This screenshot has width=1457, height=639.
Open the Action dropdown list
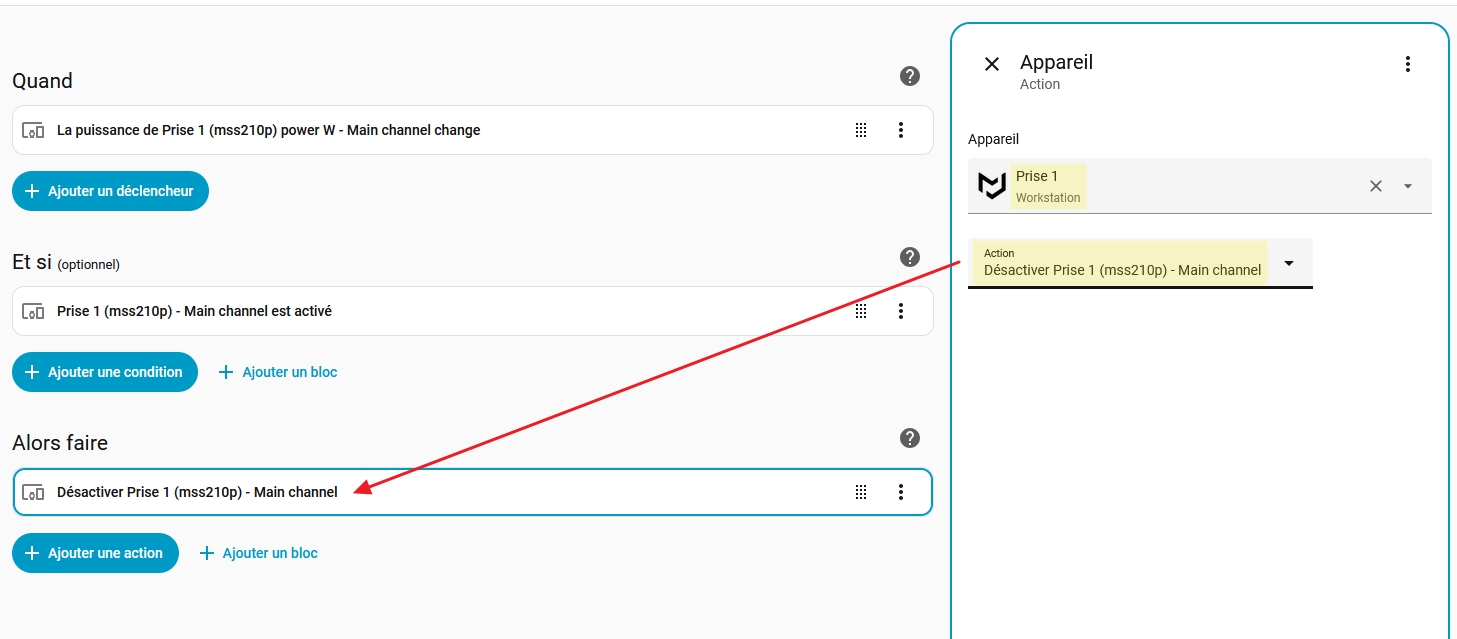(x=1288, y=263)
